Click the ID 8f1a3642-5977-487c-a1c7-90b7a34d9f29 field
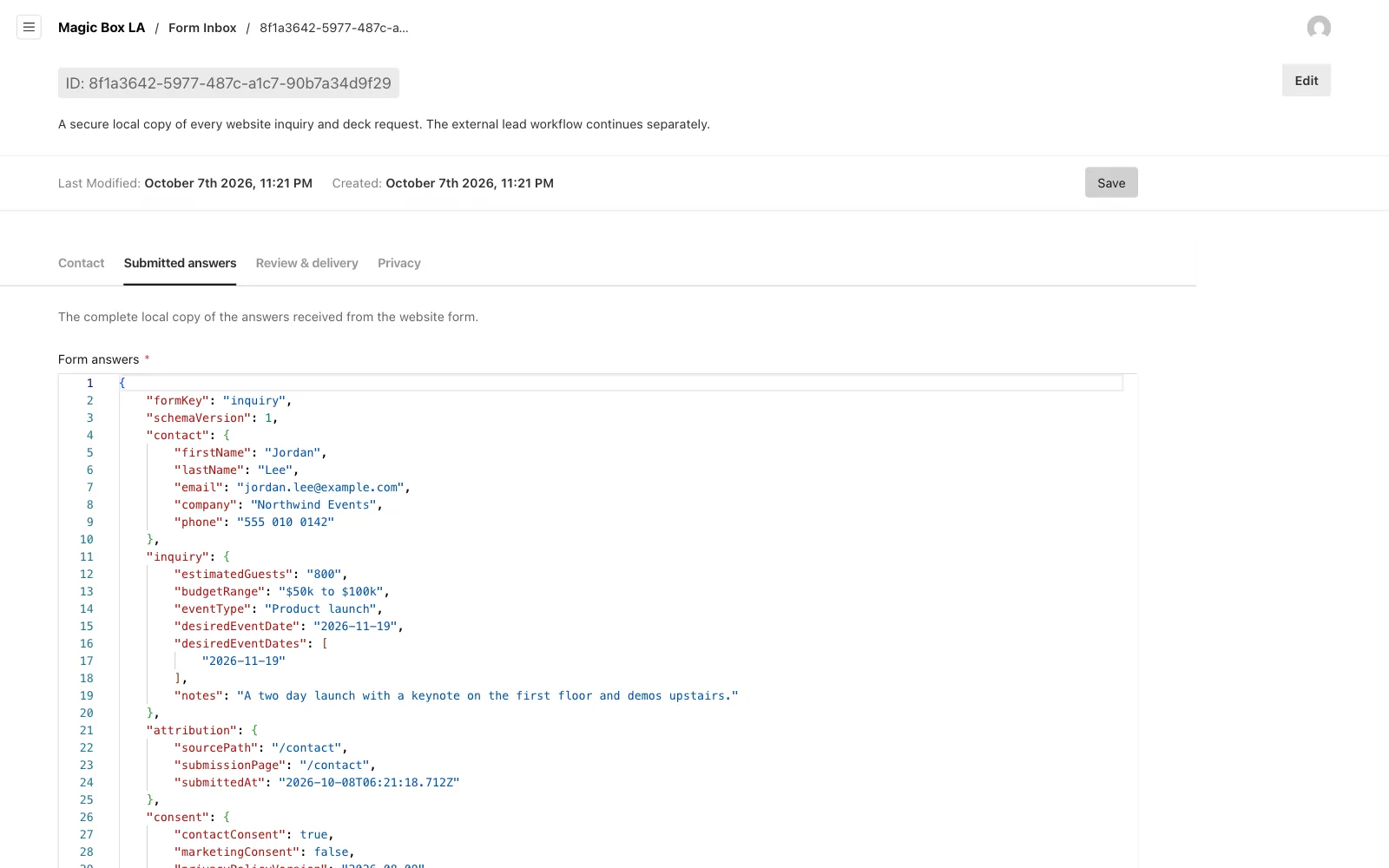 coord(228,83)
